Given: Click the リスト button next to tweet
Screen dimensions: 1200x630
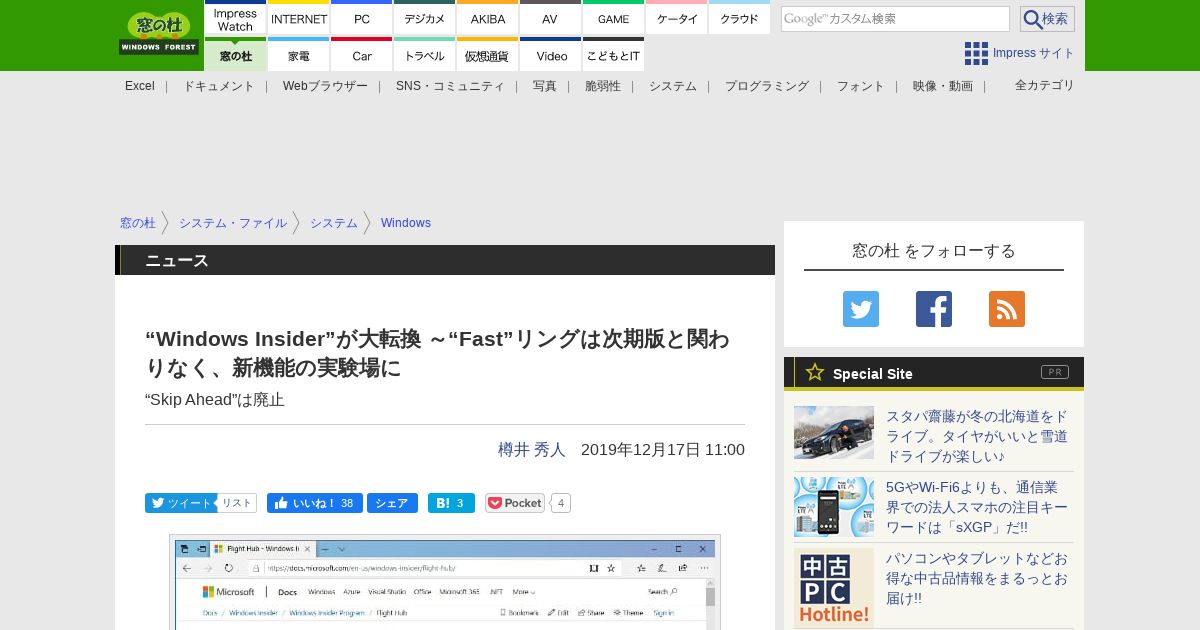Looking at the screenshot, I should [x=237, y=503].
